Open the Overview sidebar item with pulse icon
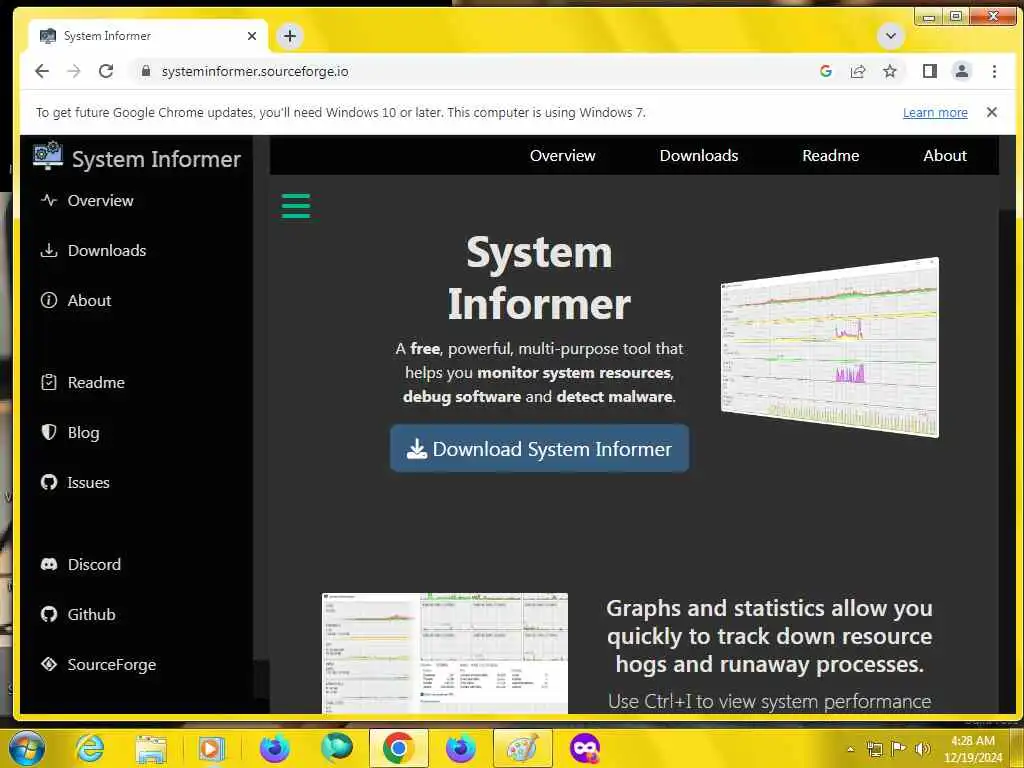The image size is (1024, 768). [86, 200]
